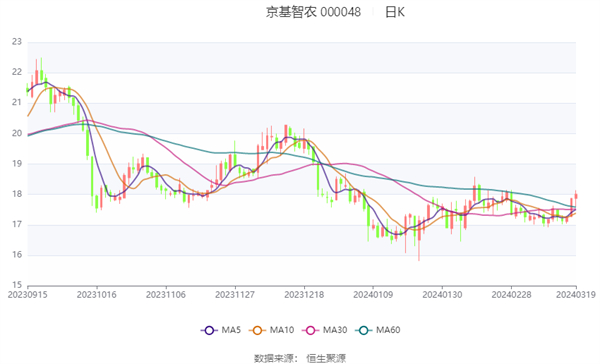Toggle the MA10 legend series
The image size is (600, 364).
[271, 330]
